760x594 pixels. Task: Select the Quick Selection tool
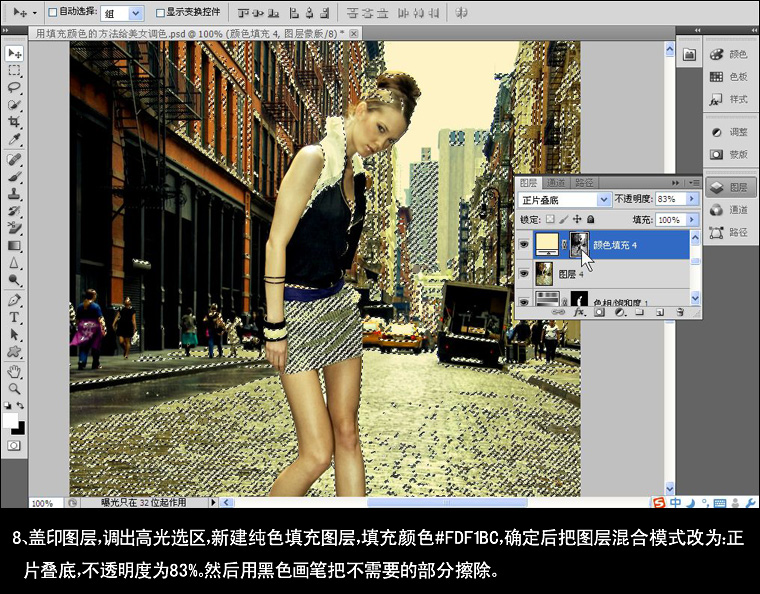coord(14,105)
